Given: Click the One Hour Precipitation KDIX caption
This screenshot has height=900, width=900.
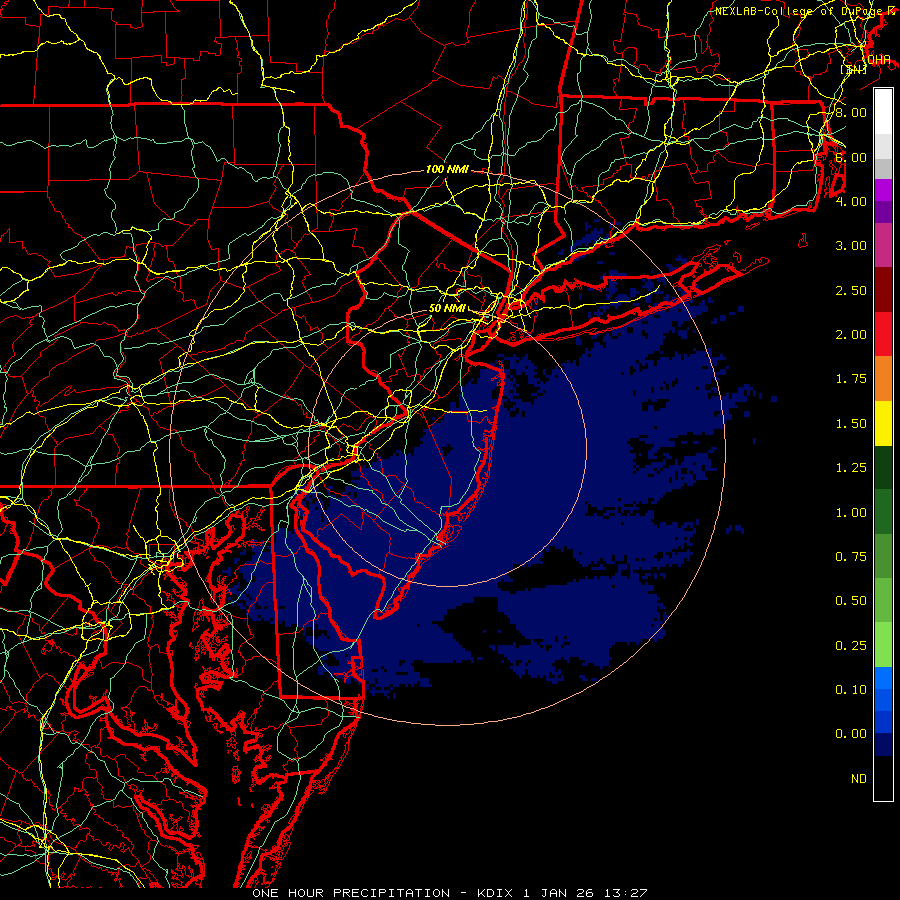Looking at the screenshot, I should click(x=449, y=893).
